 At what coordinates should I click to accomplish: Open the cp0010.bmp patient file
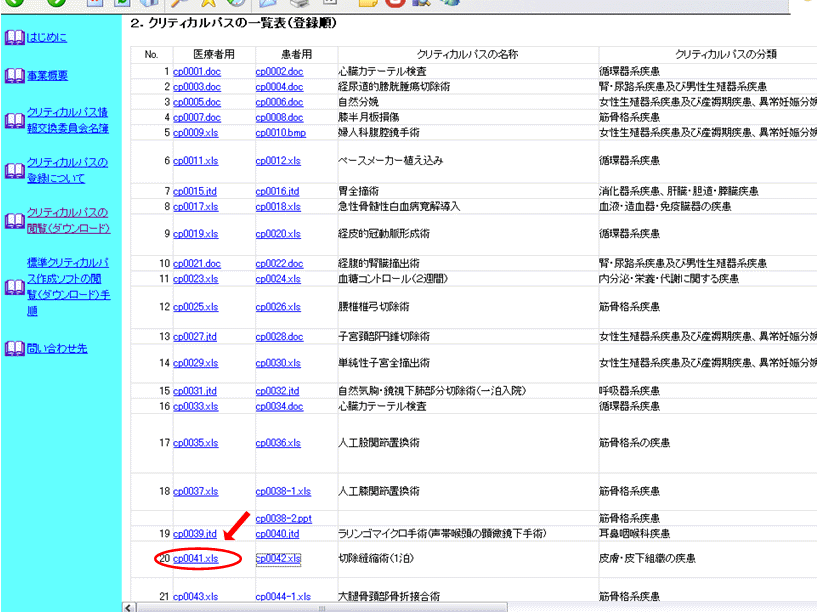coord(281,132)
